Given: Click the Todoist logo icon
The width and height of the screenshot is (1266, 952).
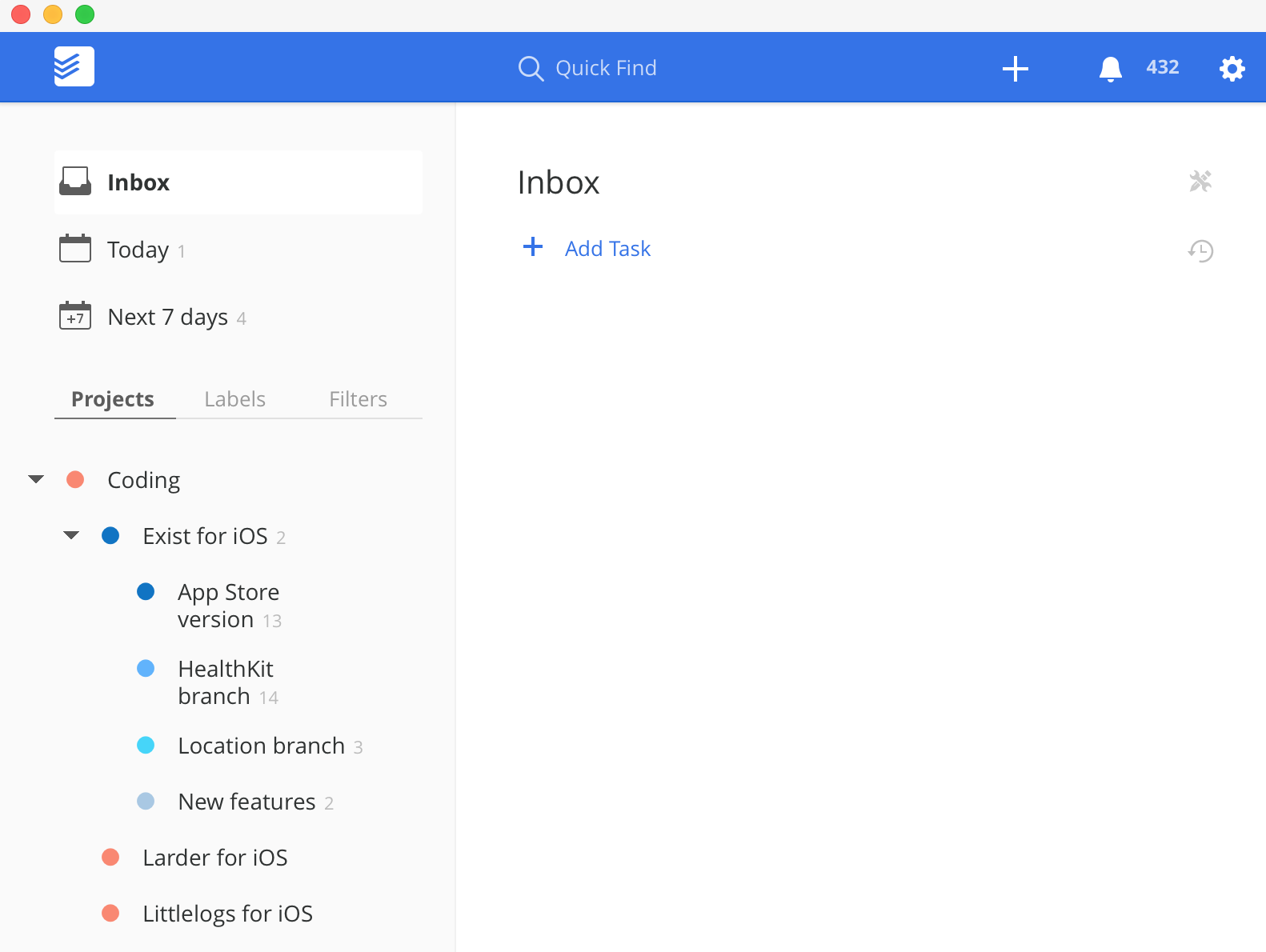Looking at the screenshot, I should click(x=74, y=66).
